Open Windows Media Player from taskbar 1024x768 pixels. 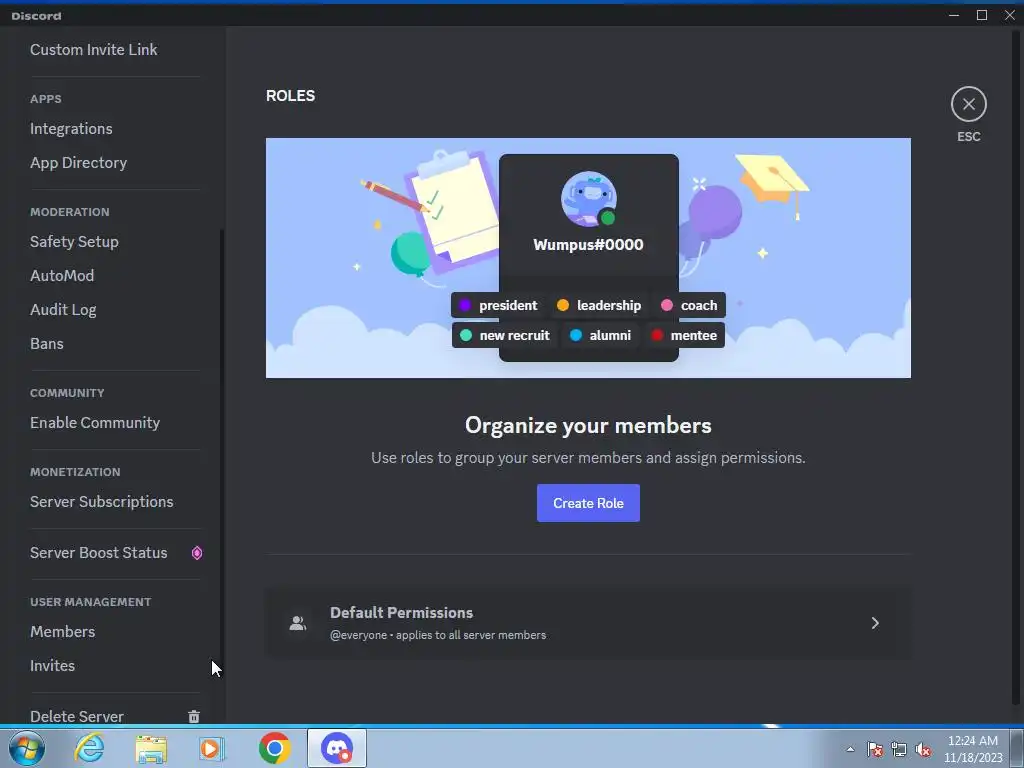pyautogui.click(x=212, y=748)
